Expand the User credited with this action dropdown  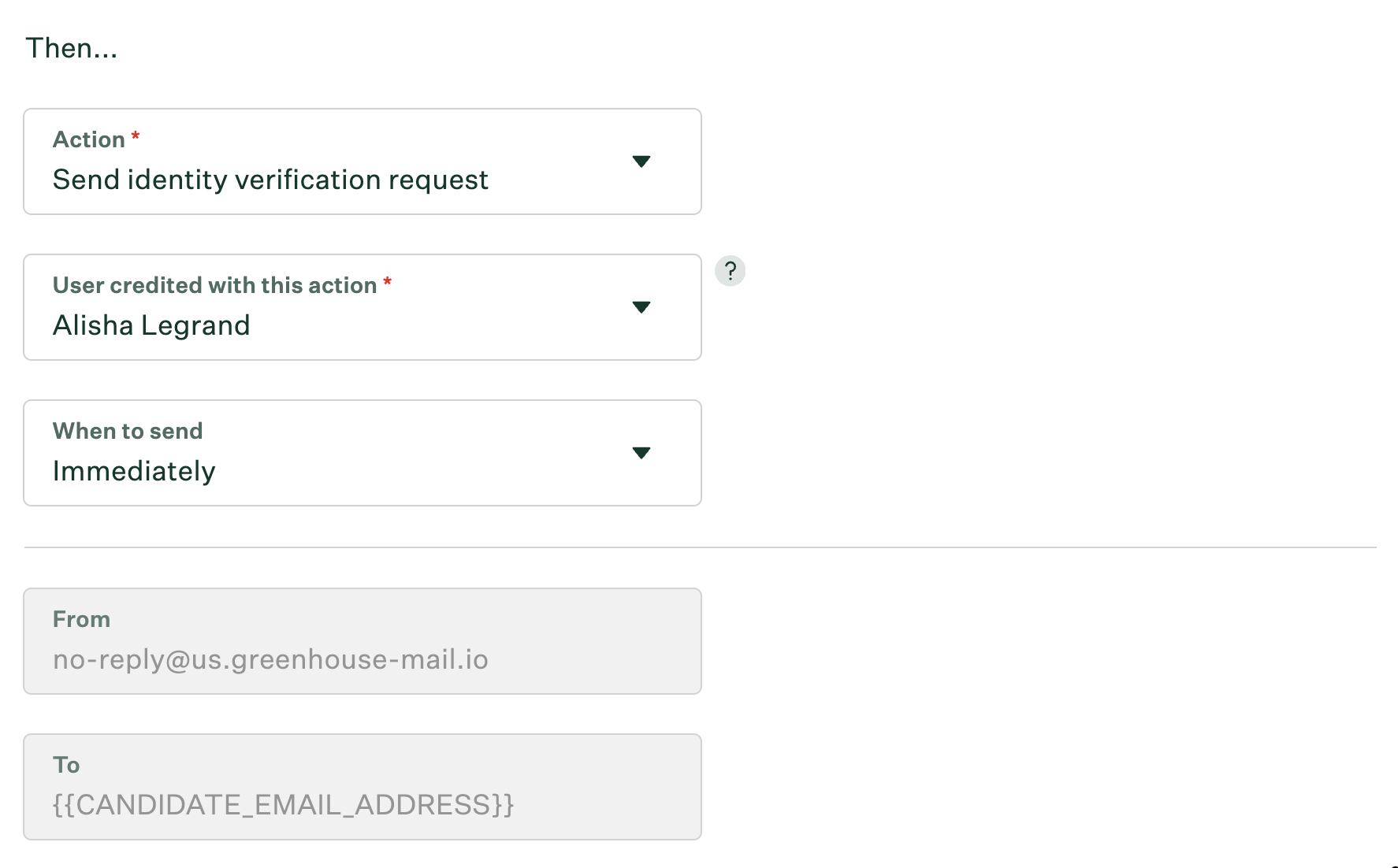click(x=363, y=307)
